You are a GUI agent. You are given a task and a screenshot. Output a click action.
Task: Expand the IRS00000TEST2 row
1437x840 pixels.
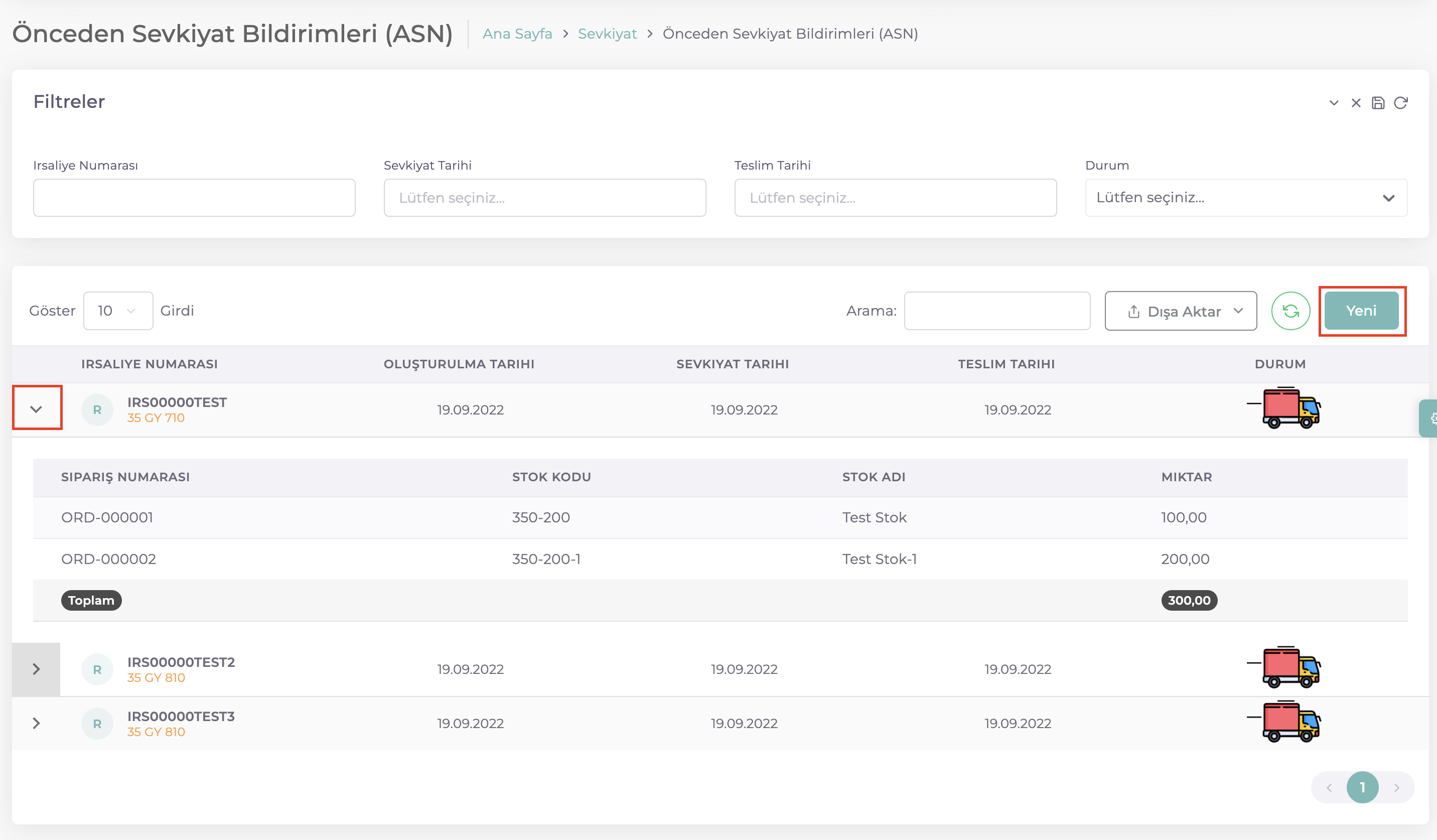tap(37, 669)
